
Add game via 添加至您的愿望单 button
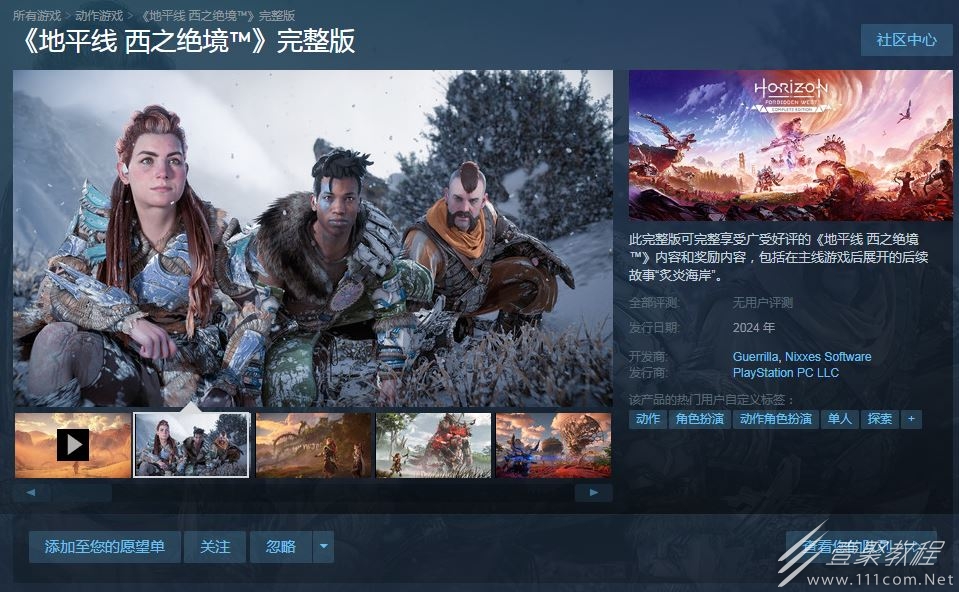pyautogui.click(x=105, y=546)
